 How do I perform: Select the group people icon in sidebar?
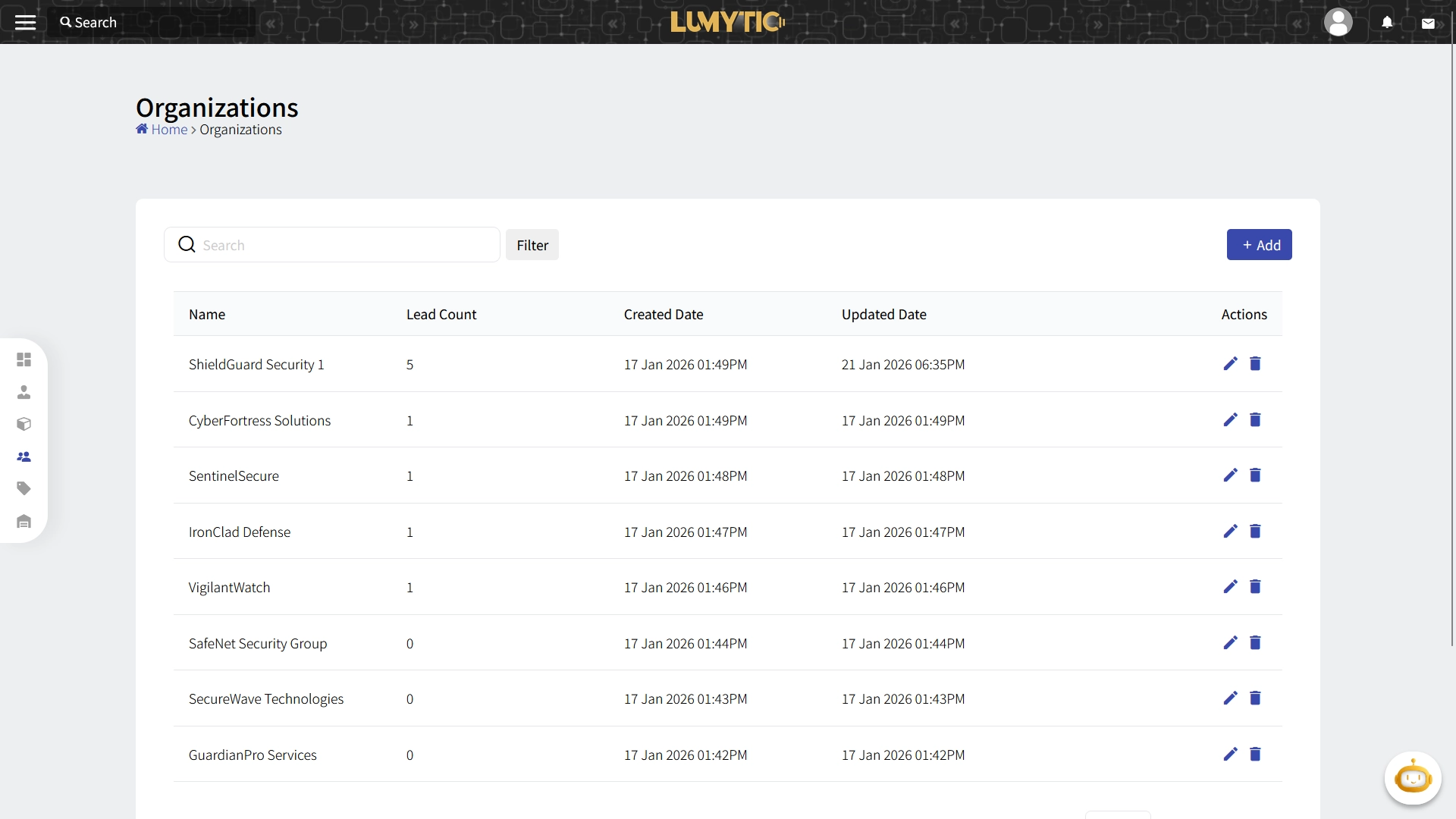click(24, 457)
